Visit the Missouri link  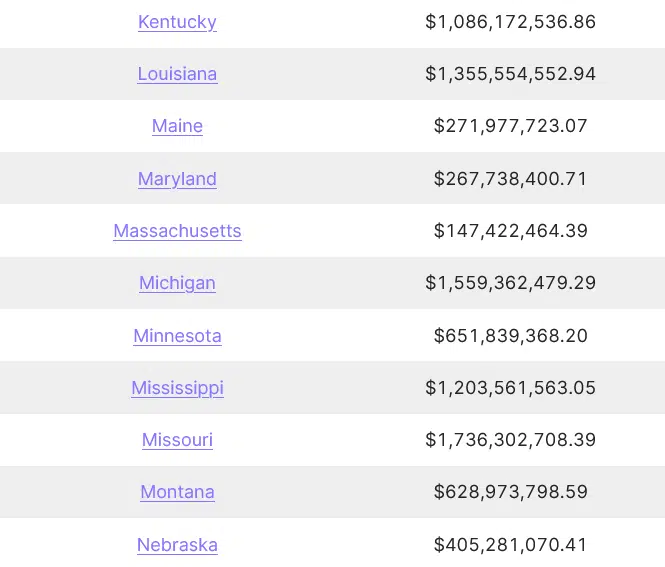pyautogui.click(x=177, y=440)
